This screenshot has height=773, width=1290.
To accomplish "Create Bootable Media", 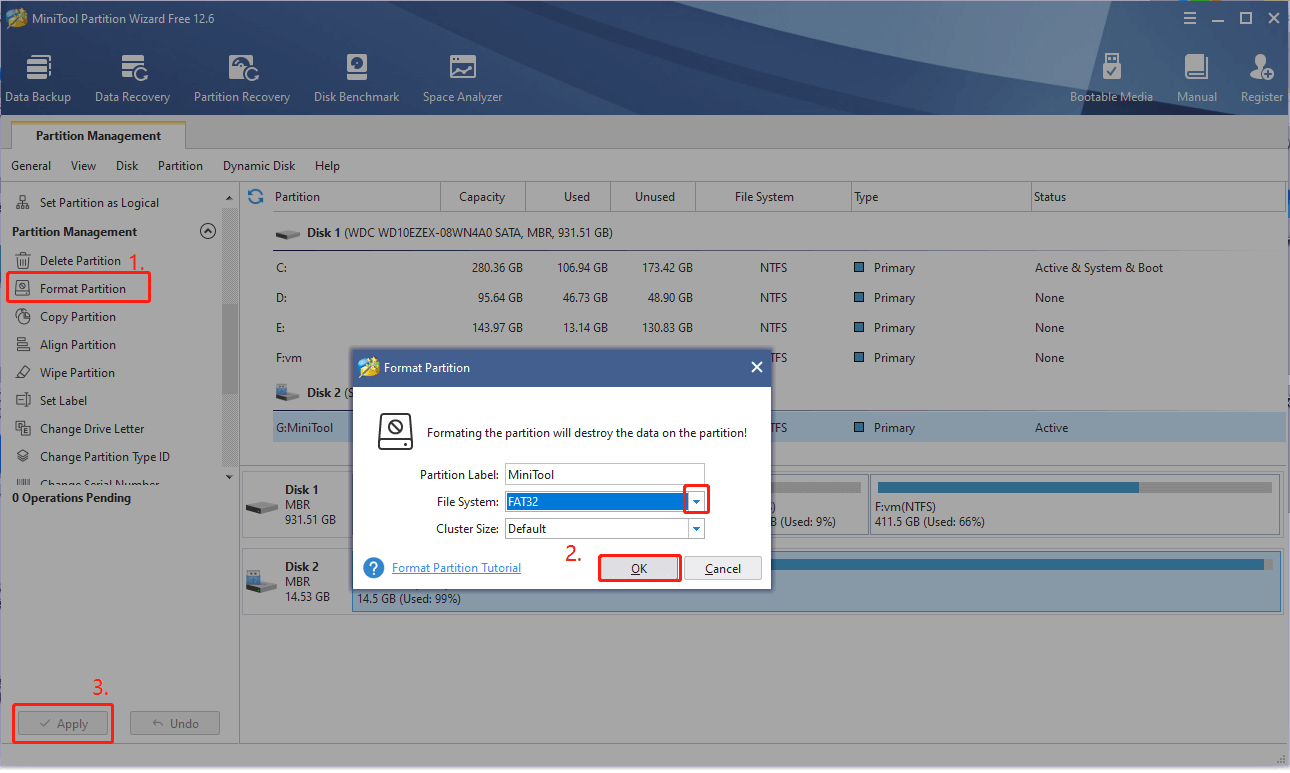I will click(x=1111, y=78).
